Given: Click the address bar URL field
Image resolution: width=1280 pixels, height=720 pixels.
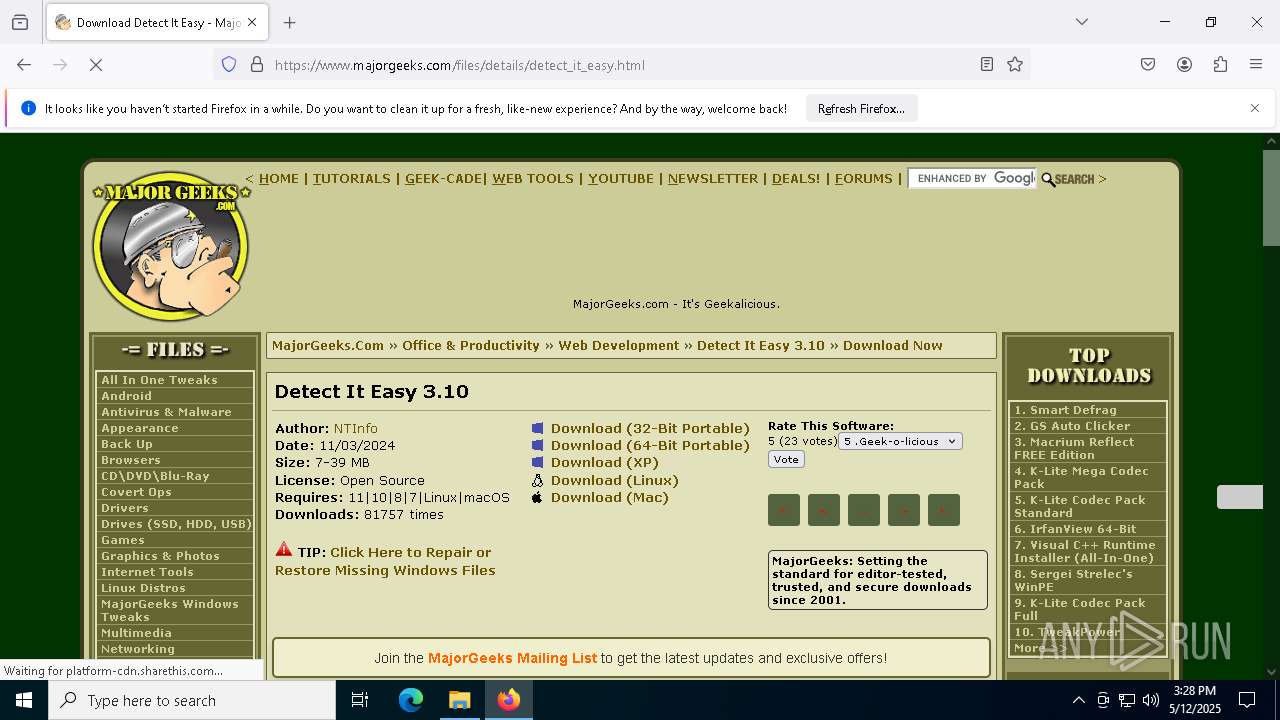Looking at the screenshot, I should point(620,65).
